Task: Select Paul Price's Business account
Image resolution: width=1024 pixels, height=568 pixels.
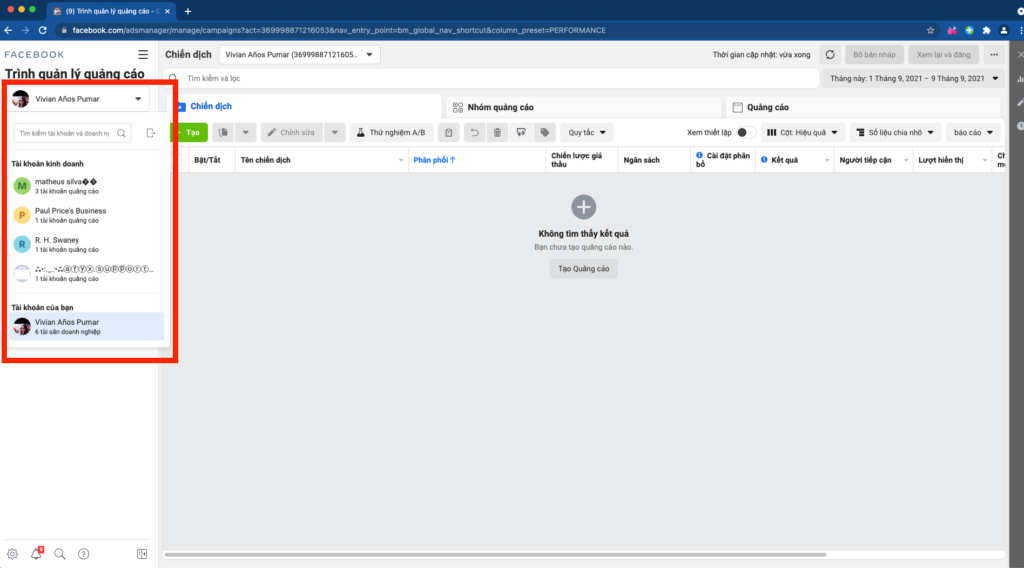Action: coord(86,215)
